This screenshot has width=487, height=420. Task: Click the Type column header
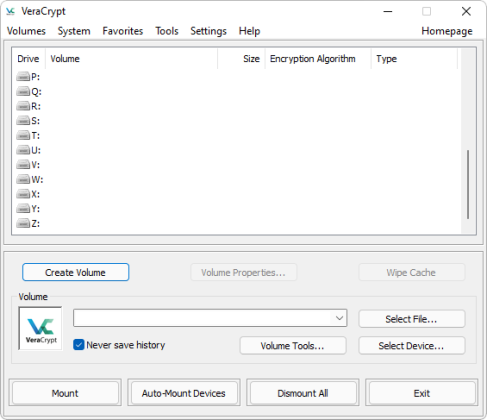click(x=414, y=59)
